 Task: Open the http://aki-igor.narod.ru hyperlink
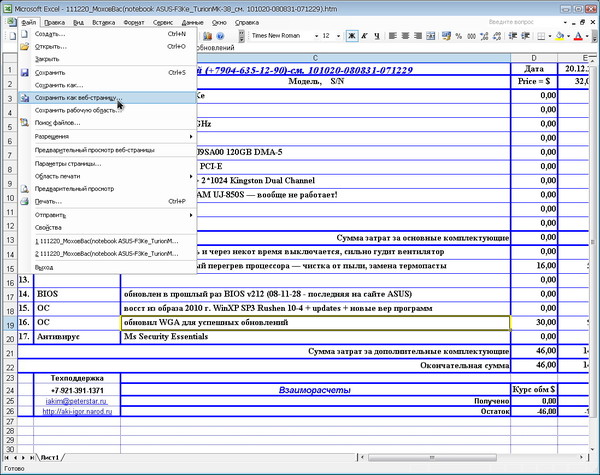pyautogui.click(x=77, y=411)
